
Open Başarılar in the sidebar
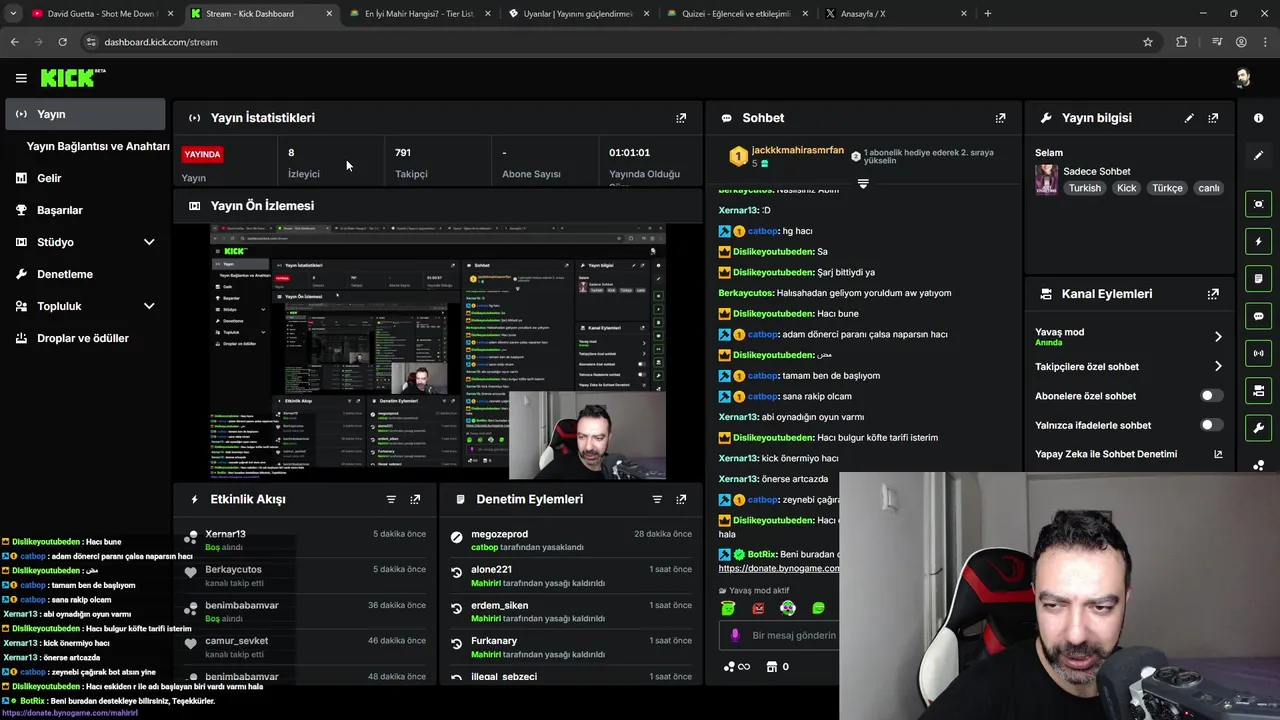tap(85, 210)
